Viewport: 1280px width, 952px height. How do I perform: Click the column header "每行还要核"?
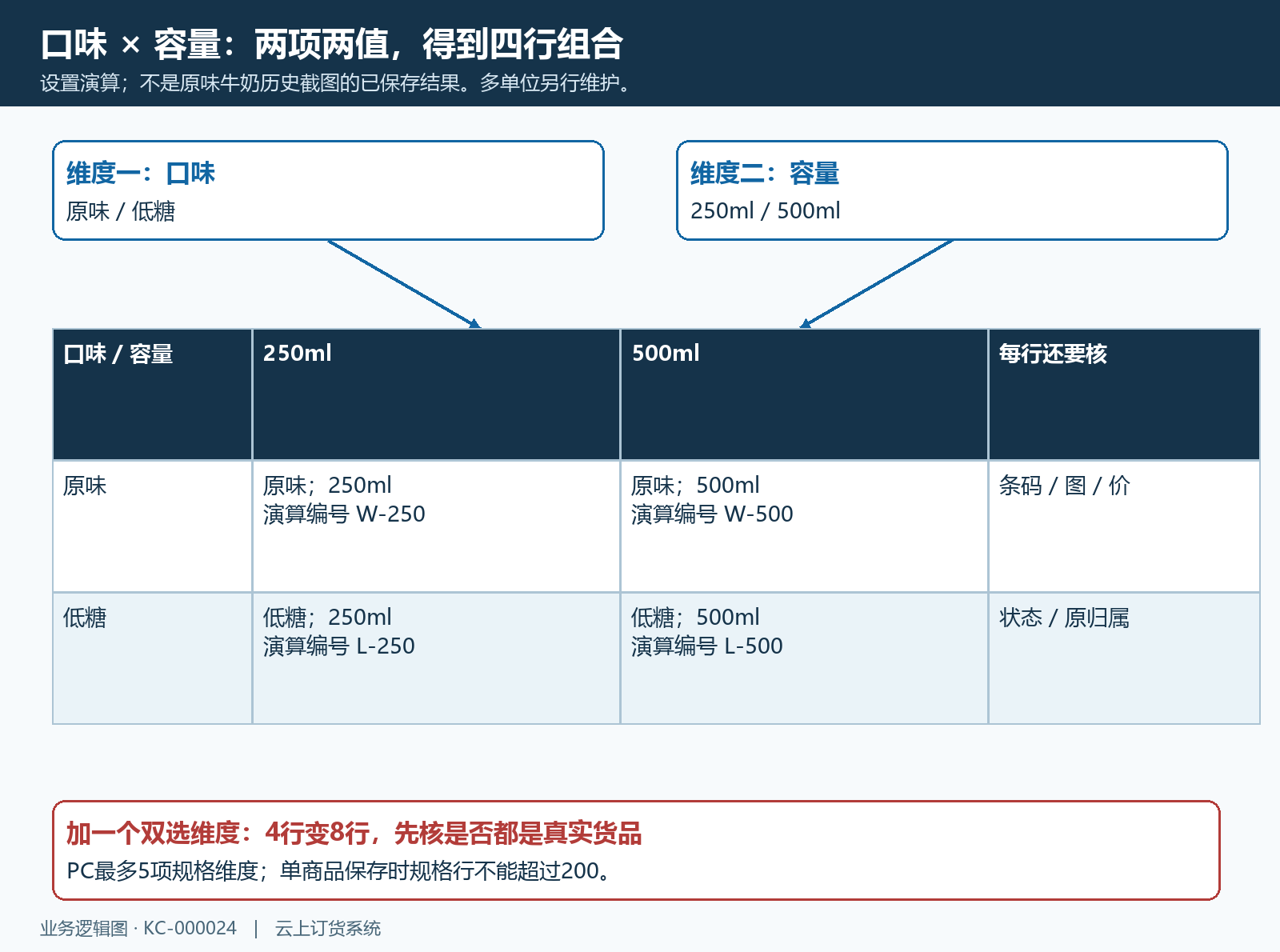1124,394
